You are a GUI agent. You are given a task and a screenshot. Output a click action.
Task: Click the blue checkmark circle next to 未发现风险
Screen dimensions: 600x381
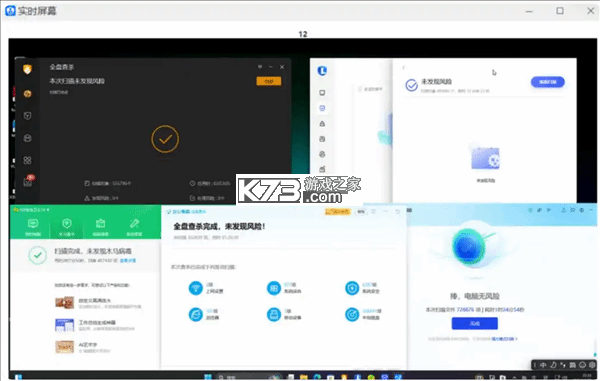411,85
